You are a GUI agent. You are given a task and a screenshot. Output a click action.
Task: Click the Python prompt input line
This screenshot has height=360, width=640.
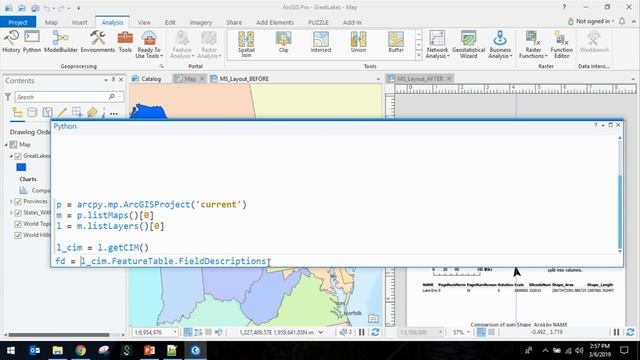pyautogui.click(x=337, y=261)
